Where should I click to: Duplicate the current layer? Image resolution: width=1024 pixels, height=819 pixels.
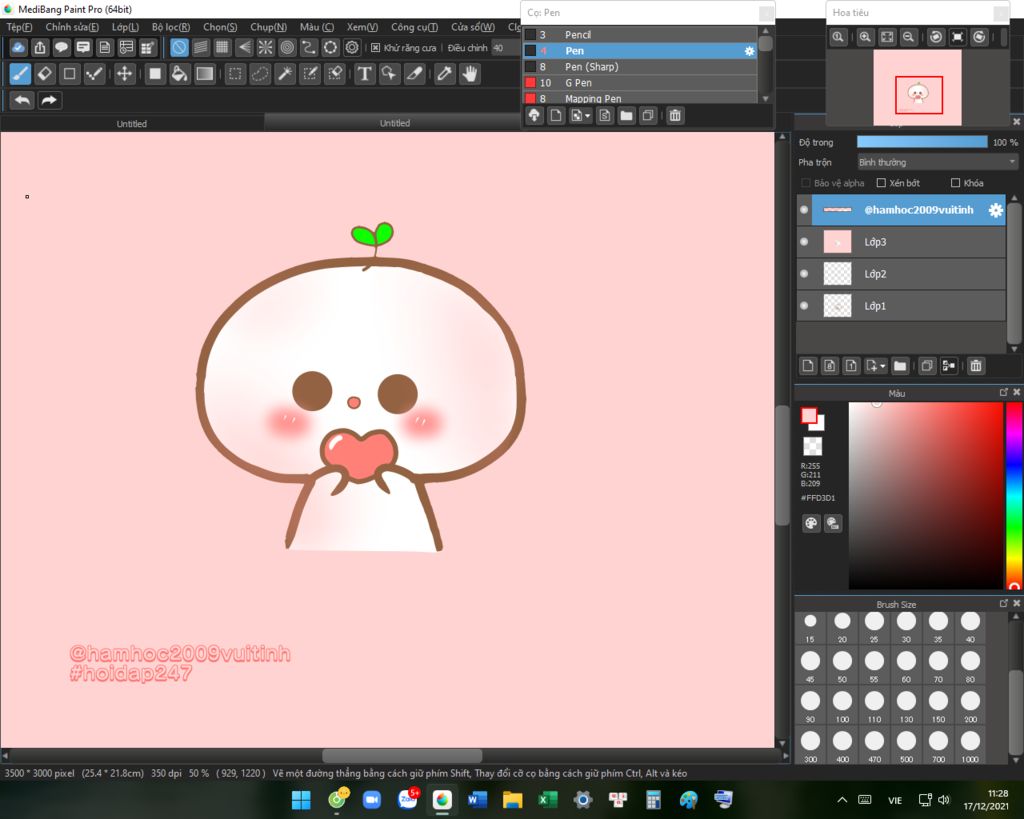pyautogui.click(x=927, y=366)
